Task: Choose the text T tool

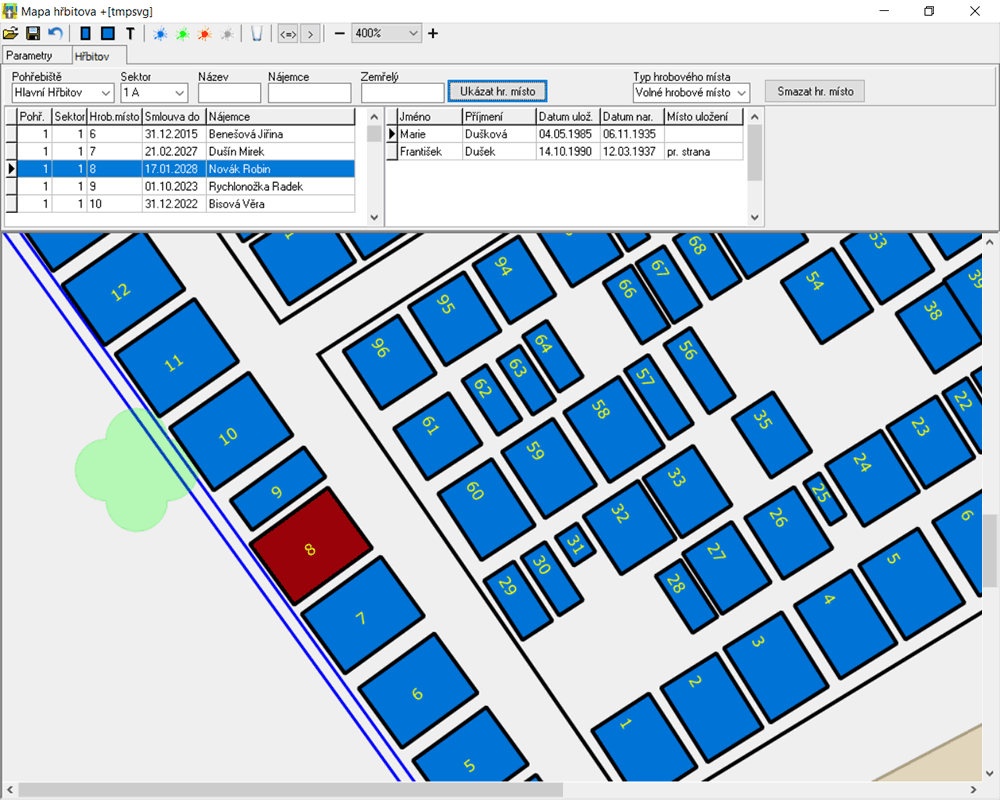Action: click(130, 33)
